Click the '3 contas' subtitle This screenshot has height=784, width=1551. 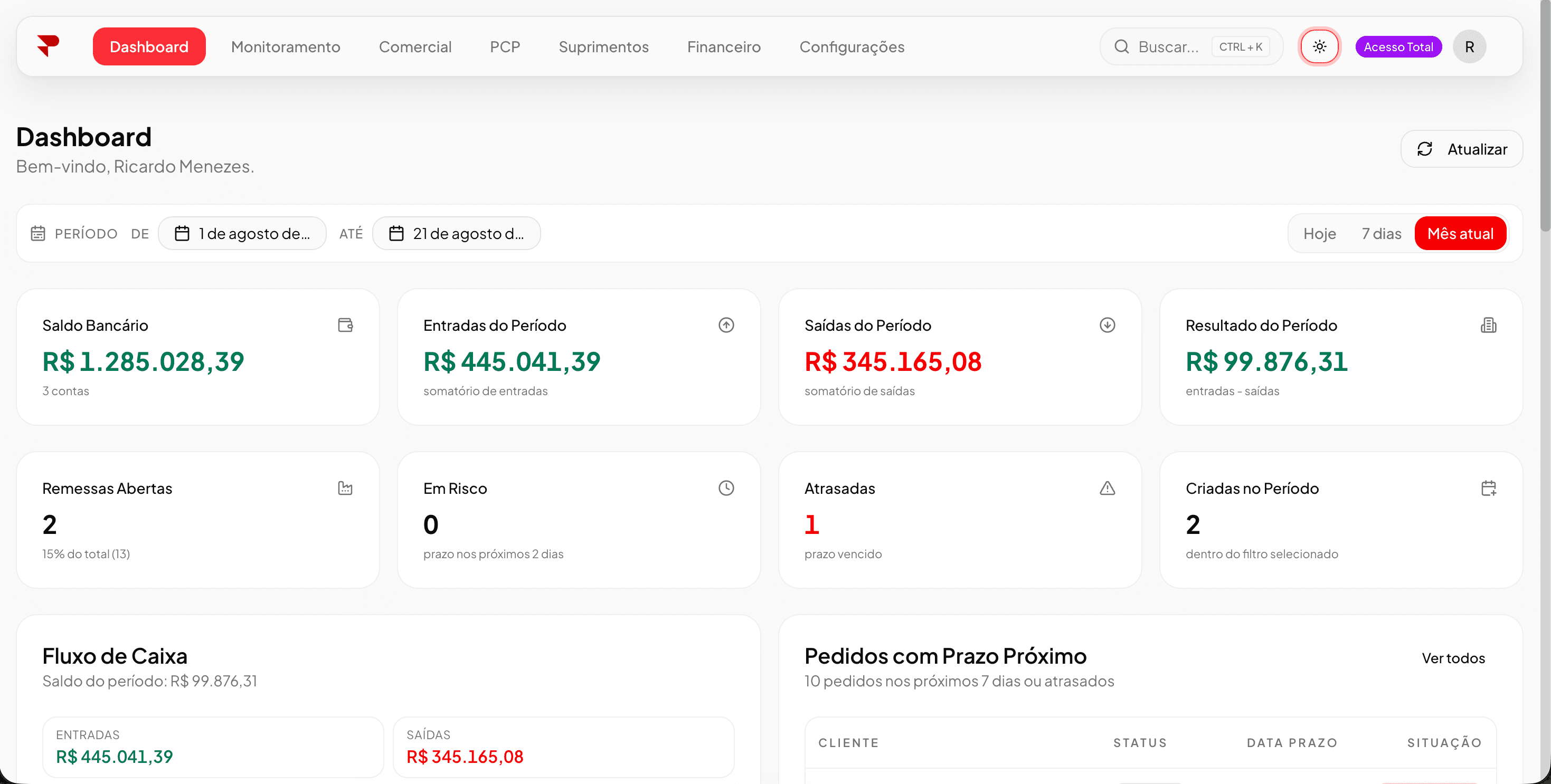tap(65, 390)
